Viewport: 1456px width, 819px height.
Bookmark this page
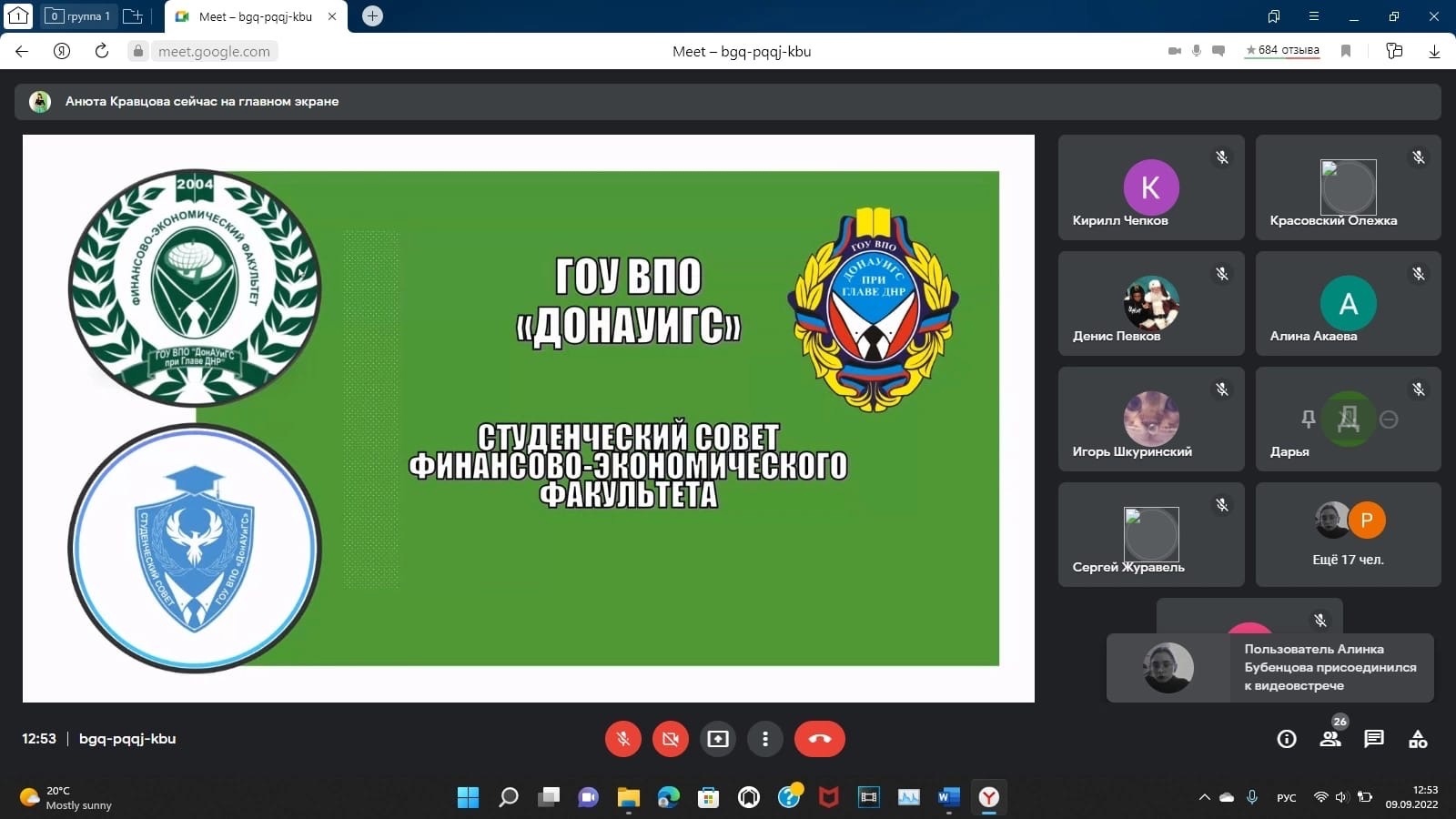click(x=1346, y=51)
